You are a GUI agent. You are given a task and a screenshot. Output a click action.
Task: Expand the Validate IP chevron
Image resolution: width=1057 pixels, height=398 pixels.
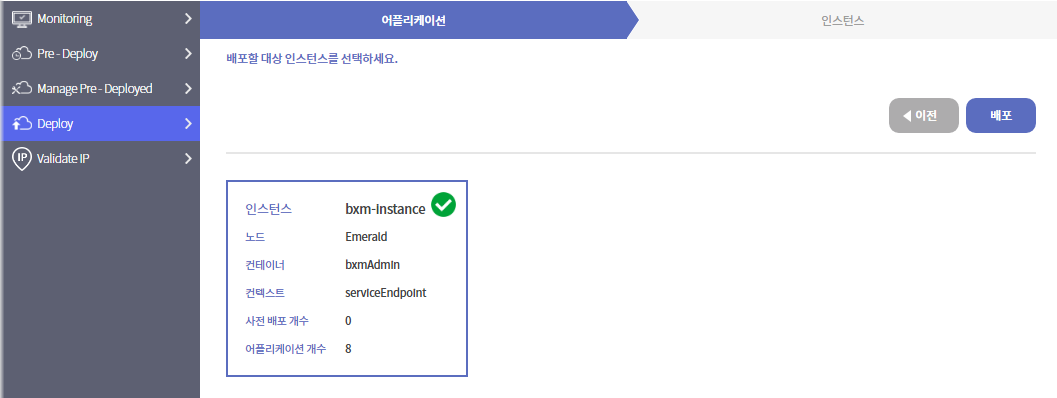188,159
